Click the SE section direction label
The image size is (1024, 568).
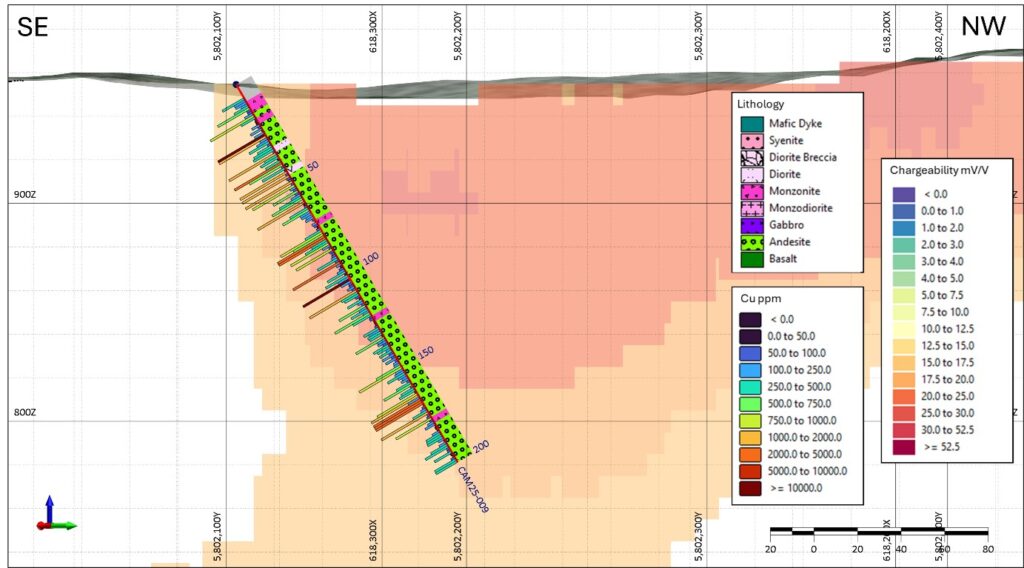(x=33, y=27)
